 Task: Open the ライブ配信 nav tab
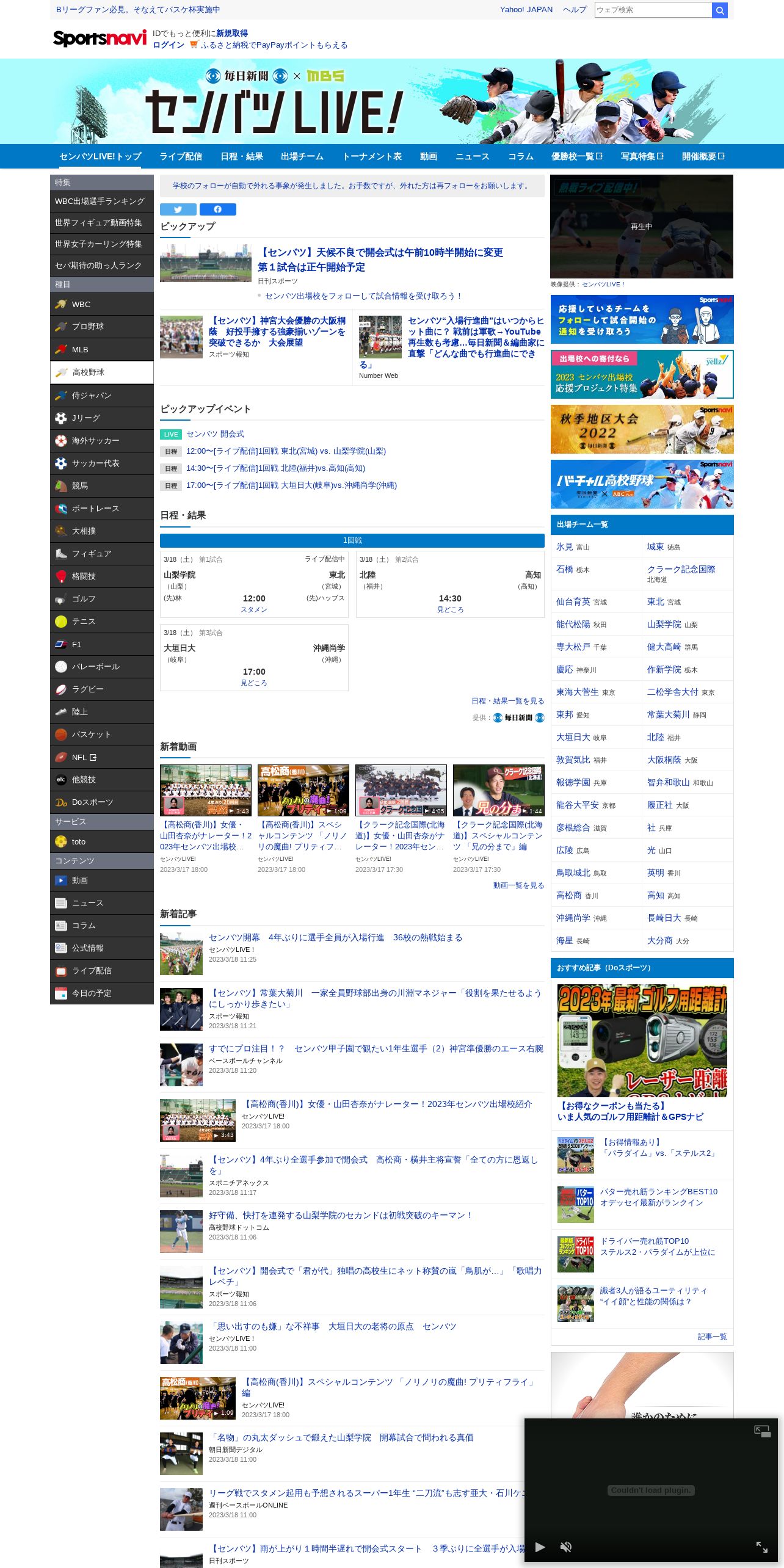[181, 156]
